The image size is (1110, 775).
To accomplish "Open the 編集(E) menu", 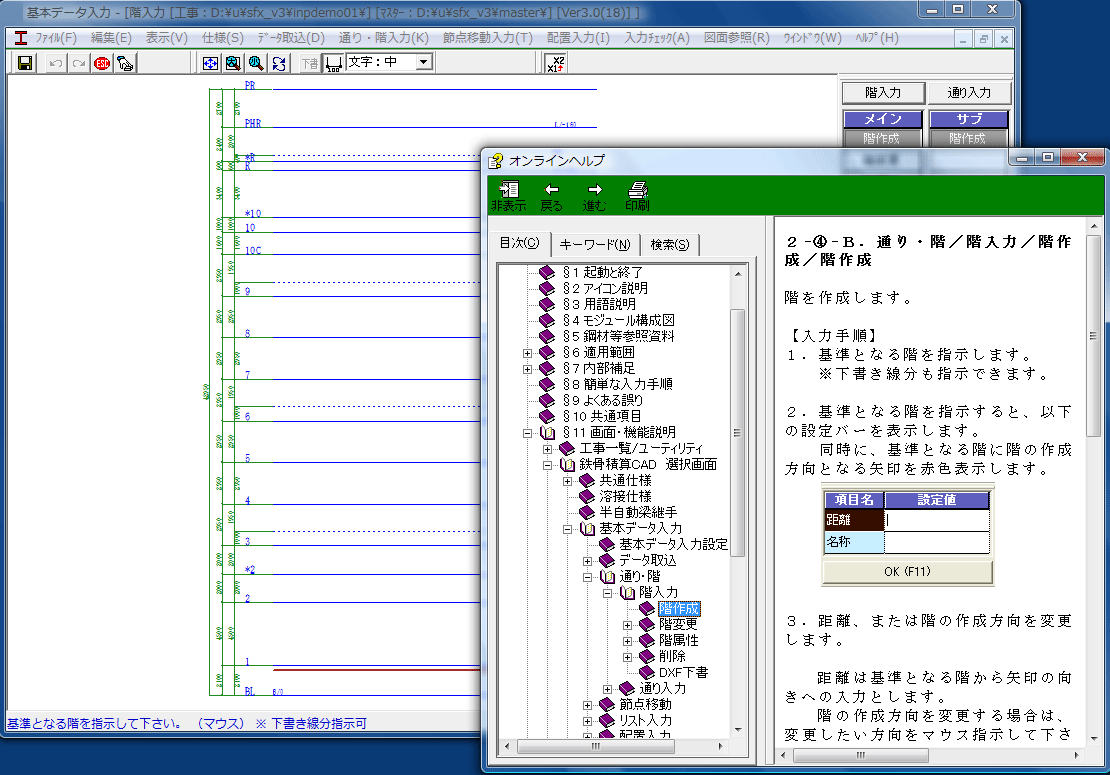I will 111,38.
